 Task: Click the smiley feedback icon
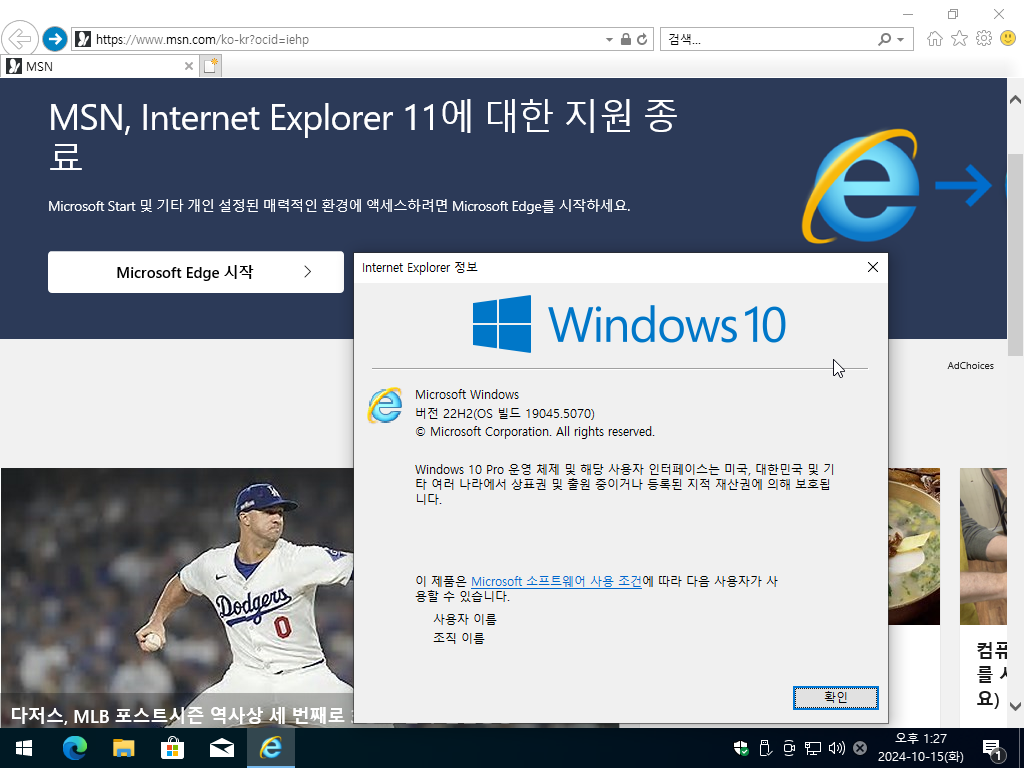1008,39
